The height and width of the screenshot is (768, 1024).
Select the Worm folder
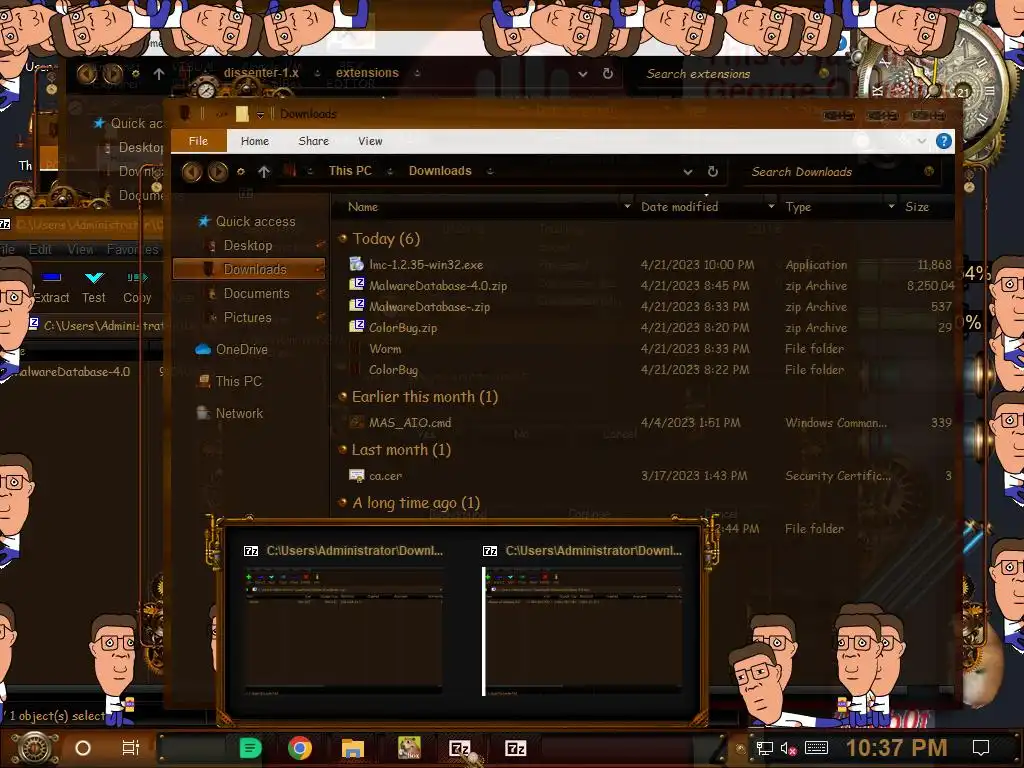[385, 349]
